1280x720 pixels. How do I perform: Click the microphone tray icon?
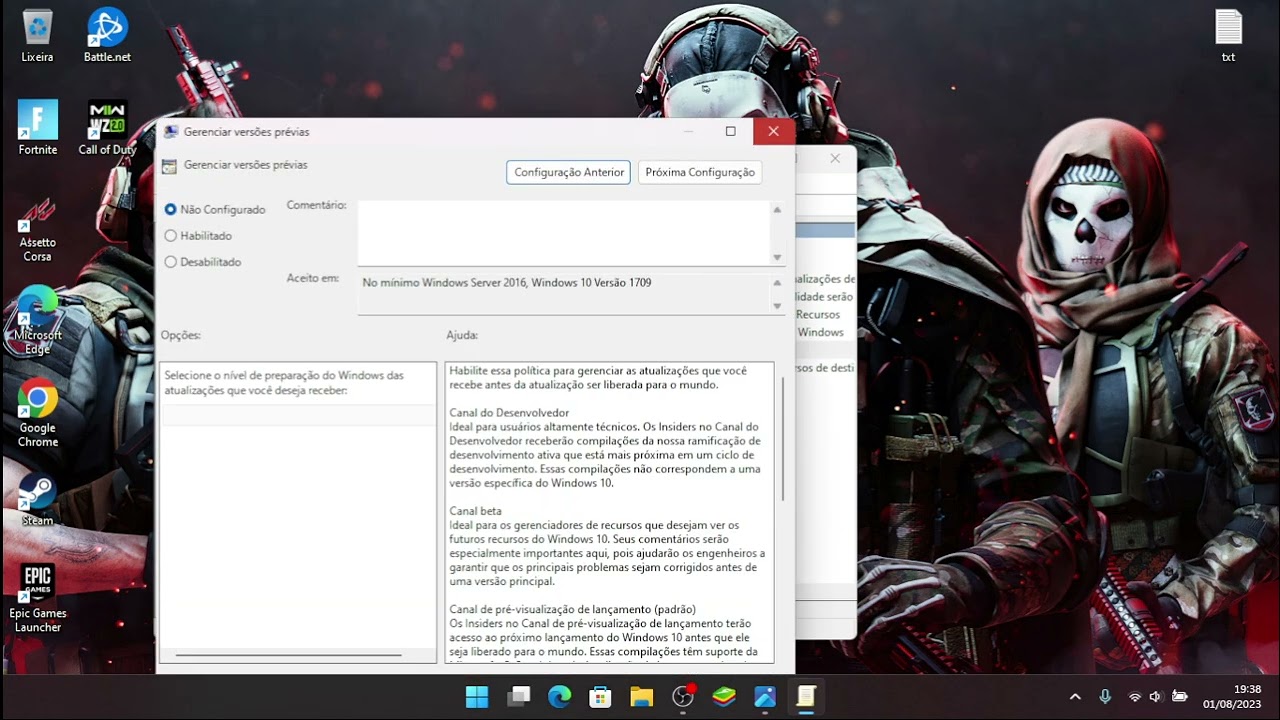tap(1105, 697)
